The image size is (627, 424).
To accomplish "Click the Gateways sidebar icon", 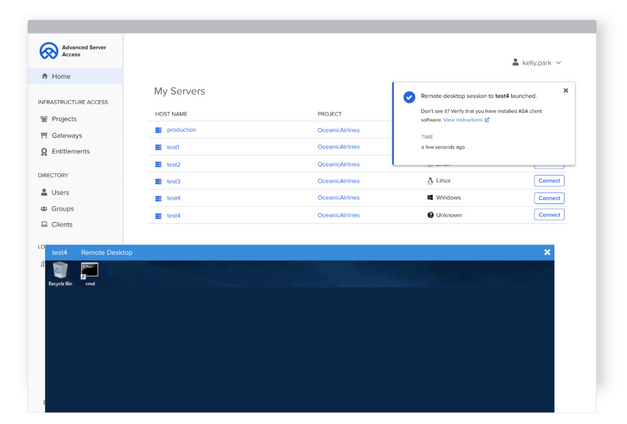I will (44, 136).
